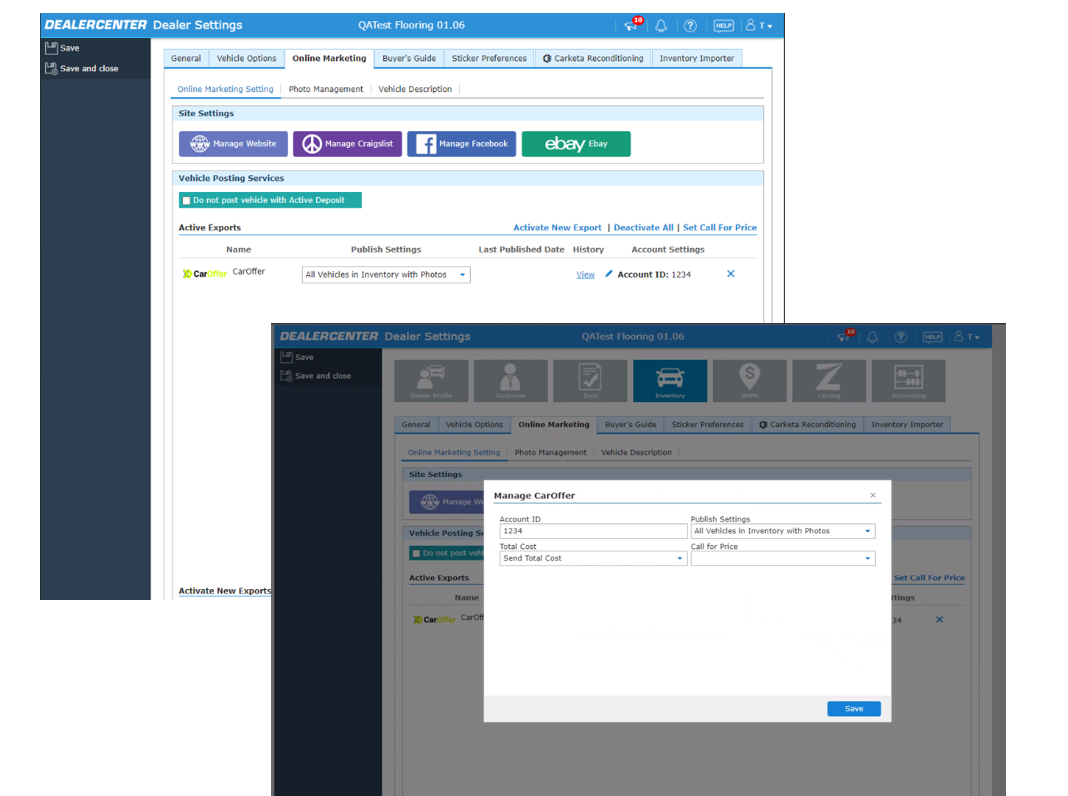Image resolution: width=1068 pixels, height=796 pixels.
Task: Click the HELP badge icon in the top window header
Action: (723, 26)
